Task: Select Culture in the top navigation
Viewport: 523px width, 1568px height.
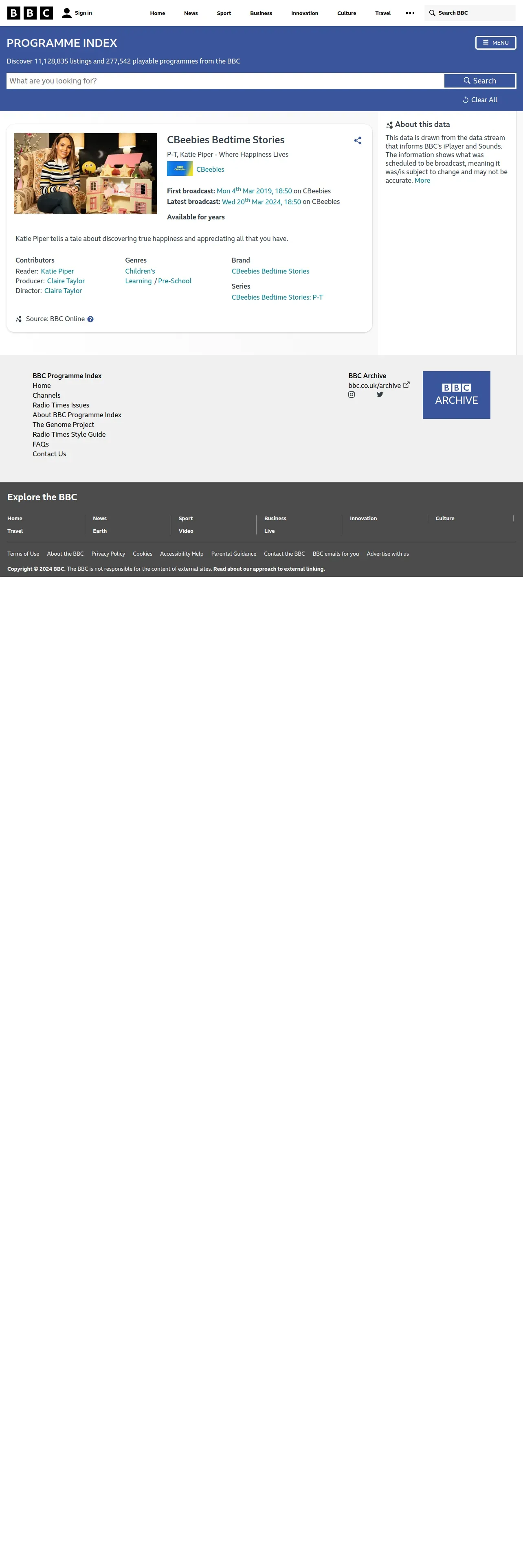Action: pos(347,13)
